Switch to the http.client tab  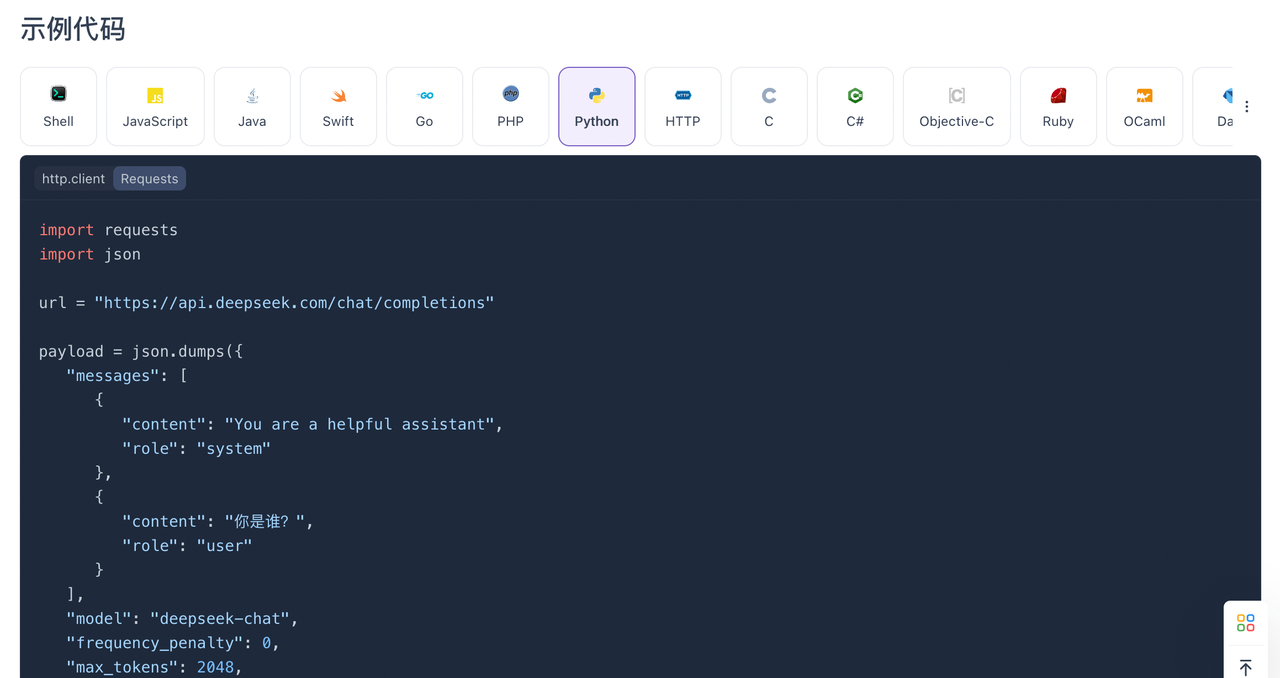(73, 179)
